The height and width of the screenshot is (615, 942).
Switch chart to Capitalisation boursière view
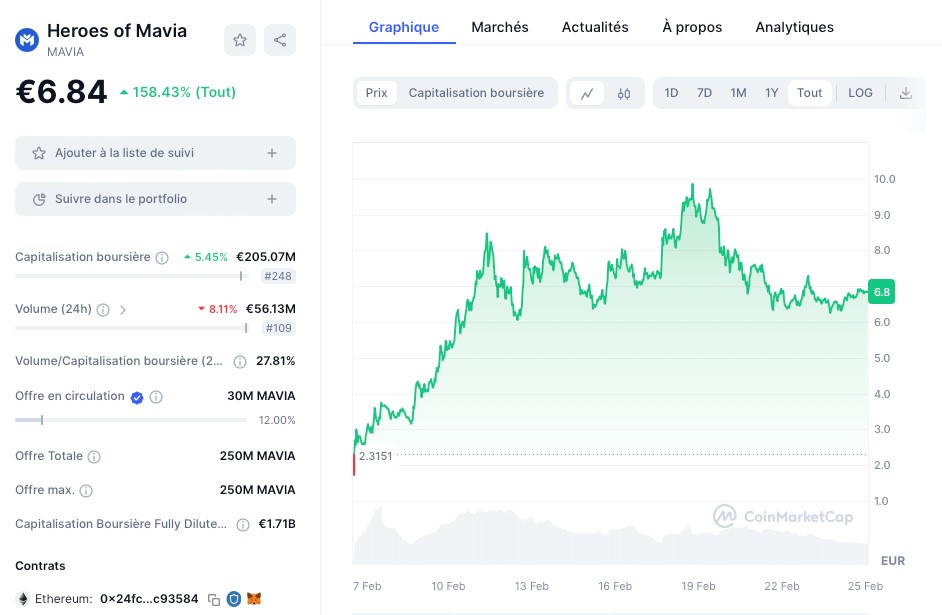click(x=476, y=92)
